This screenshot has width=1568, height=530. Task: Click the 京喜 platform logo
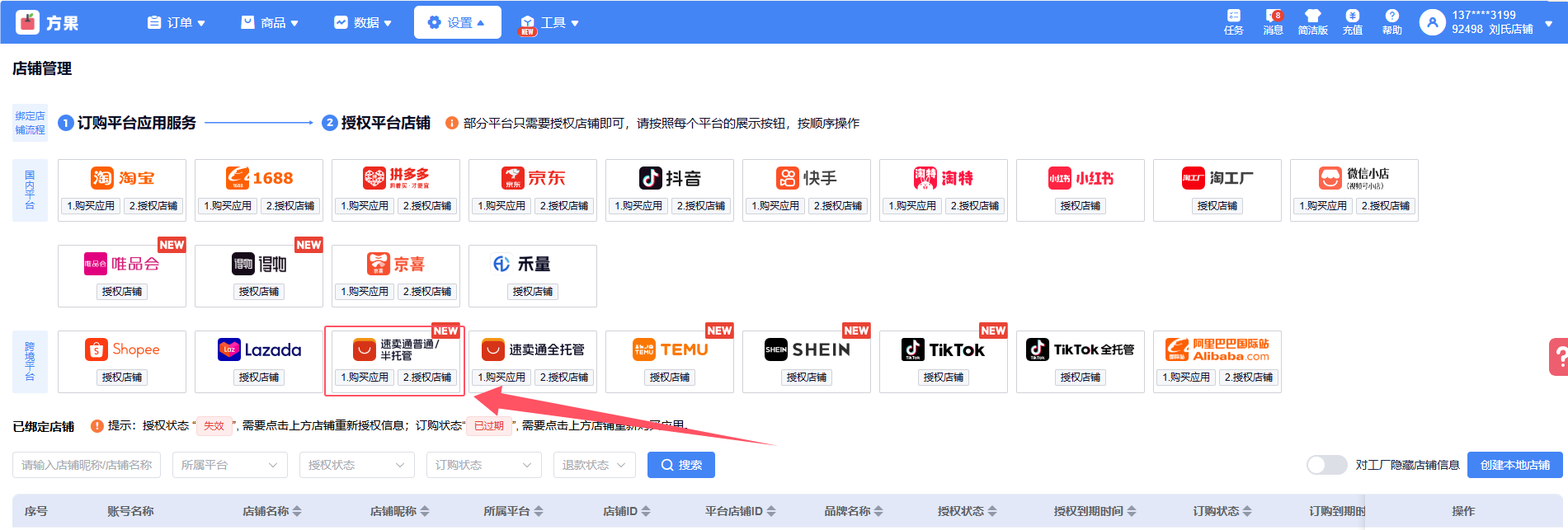point(396,264)
